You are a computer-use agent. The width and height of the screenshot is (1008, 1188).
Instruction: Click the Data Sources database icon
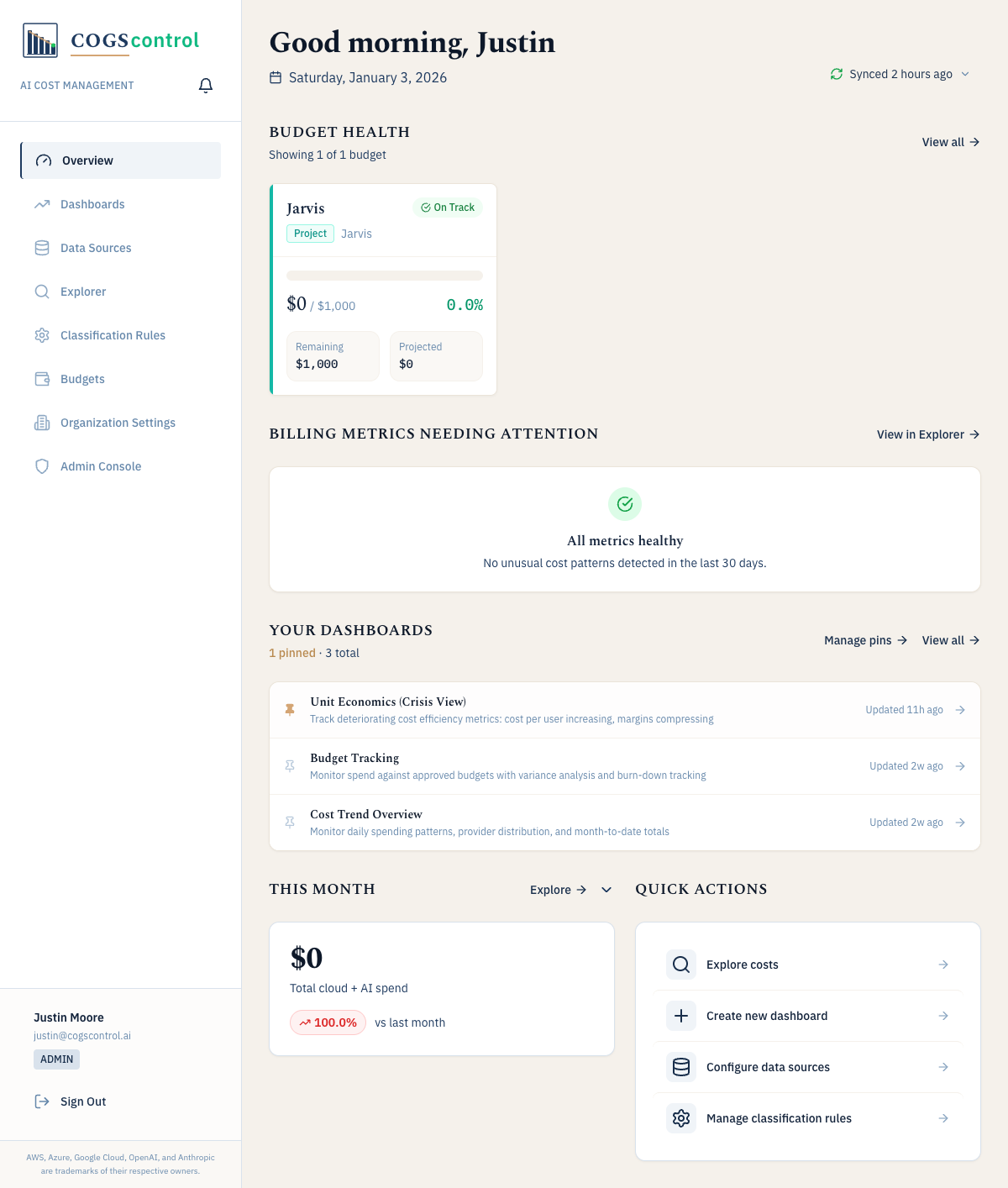point(42,248)
